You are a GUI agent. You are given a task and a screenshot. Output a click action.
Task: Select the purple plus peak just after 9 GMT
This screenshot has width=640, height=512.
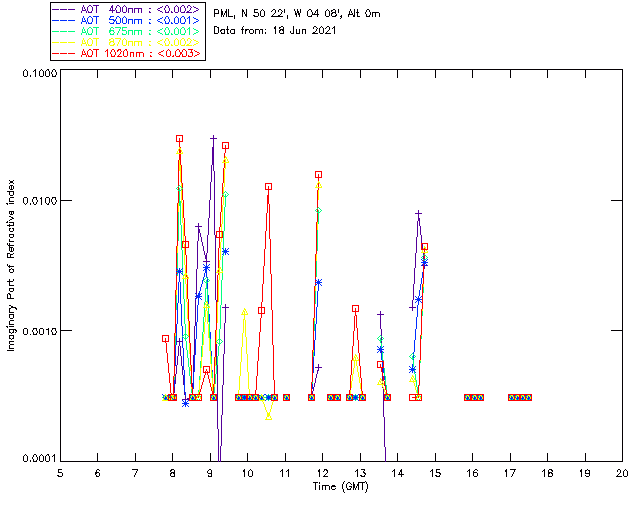[x=213, y=139]
